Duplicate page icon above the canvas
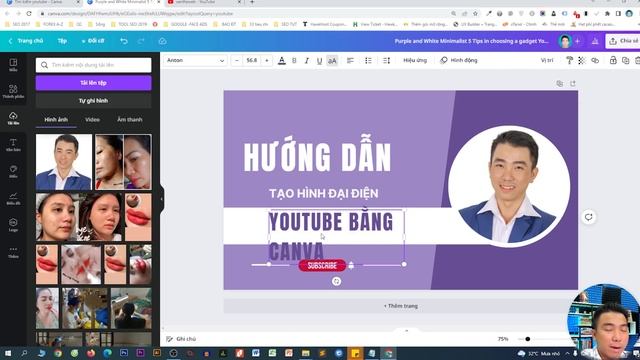The width and height of the screenshot is (640, 360). 560,83
